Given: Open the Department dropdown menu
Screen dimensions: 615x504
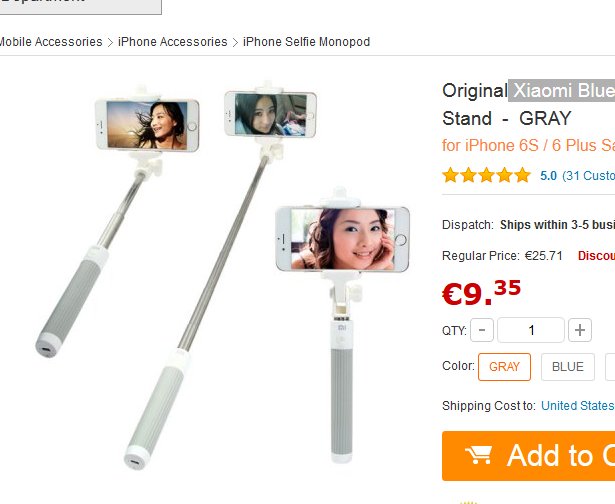Looking at the screenshot, I should coord(80,3).
